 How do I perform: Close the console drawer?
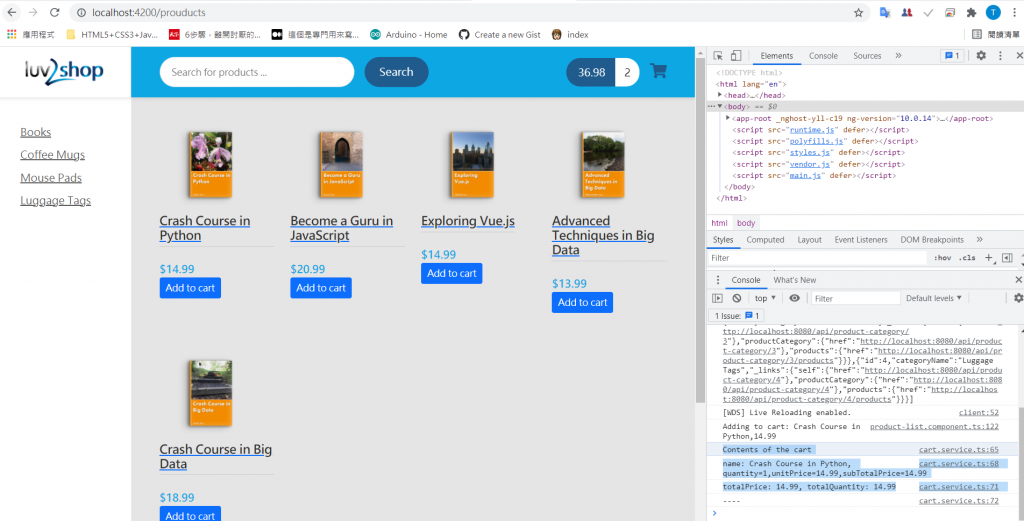click(x=1018, y=280)
